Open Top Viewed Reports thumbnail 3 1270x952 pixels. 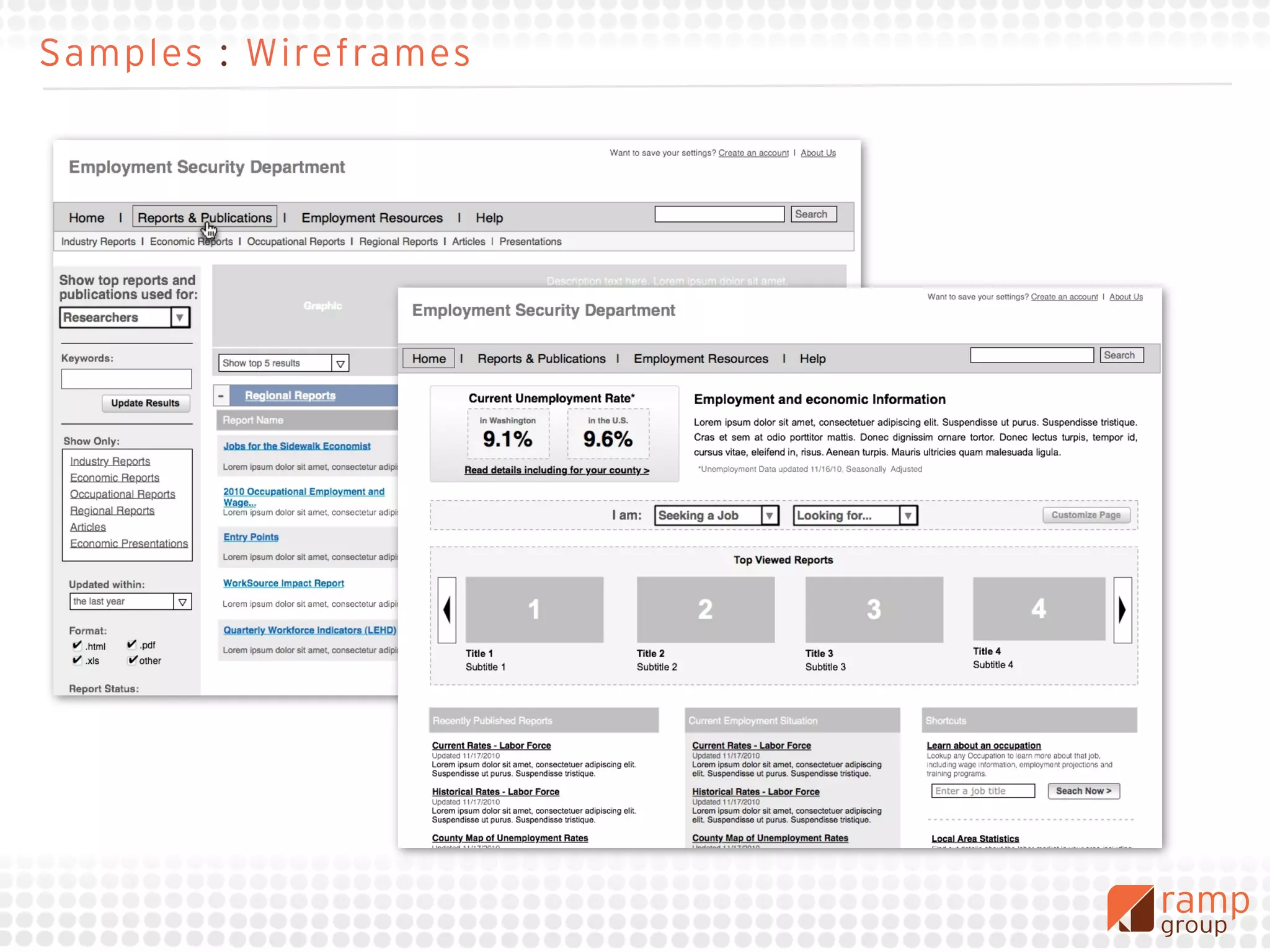click(874, 610)
